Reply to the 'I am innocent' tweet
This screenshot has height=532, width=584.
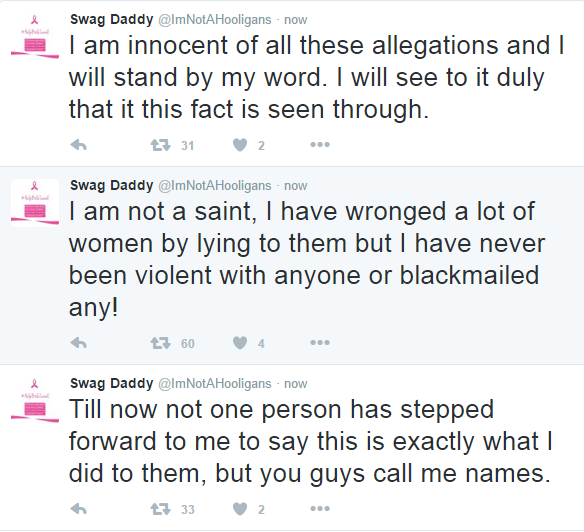point(79,145)
